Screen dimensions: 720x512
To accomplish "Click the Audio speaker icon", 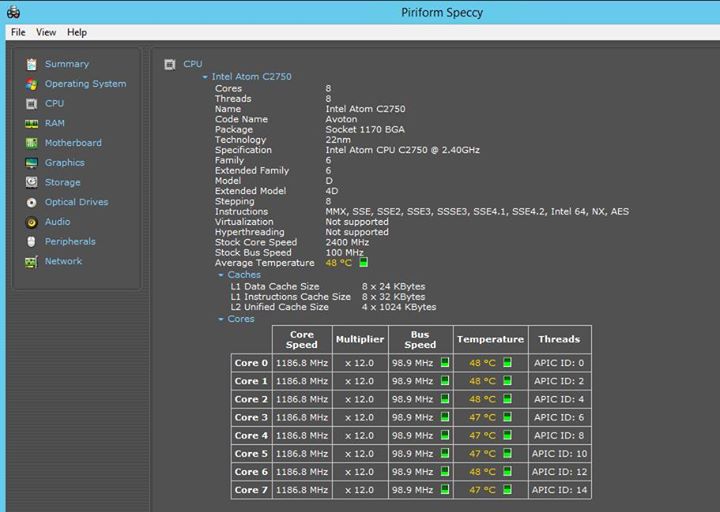I will 31,222.
